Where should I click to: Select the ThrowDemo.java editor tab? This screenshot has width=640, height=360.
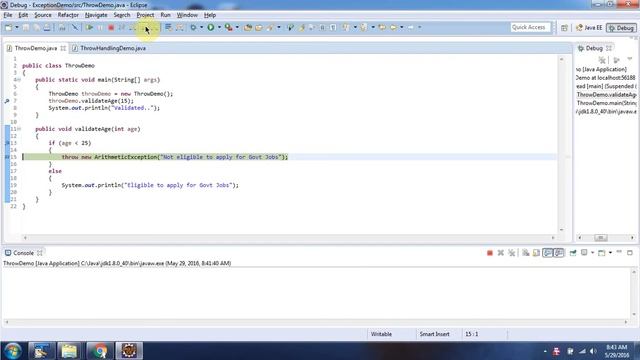pyautogui.click(x=36, y=48)
